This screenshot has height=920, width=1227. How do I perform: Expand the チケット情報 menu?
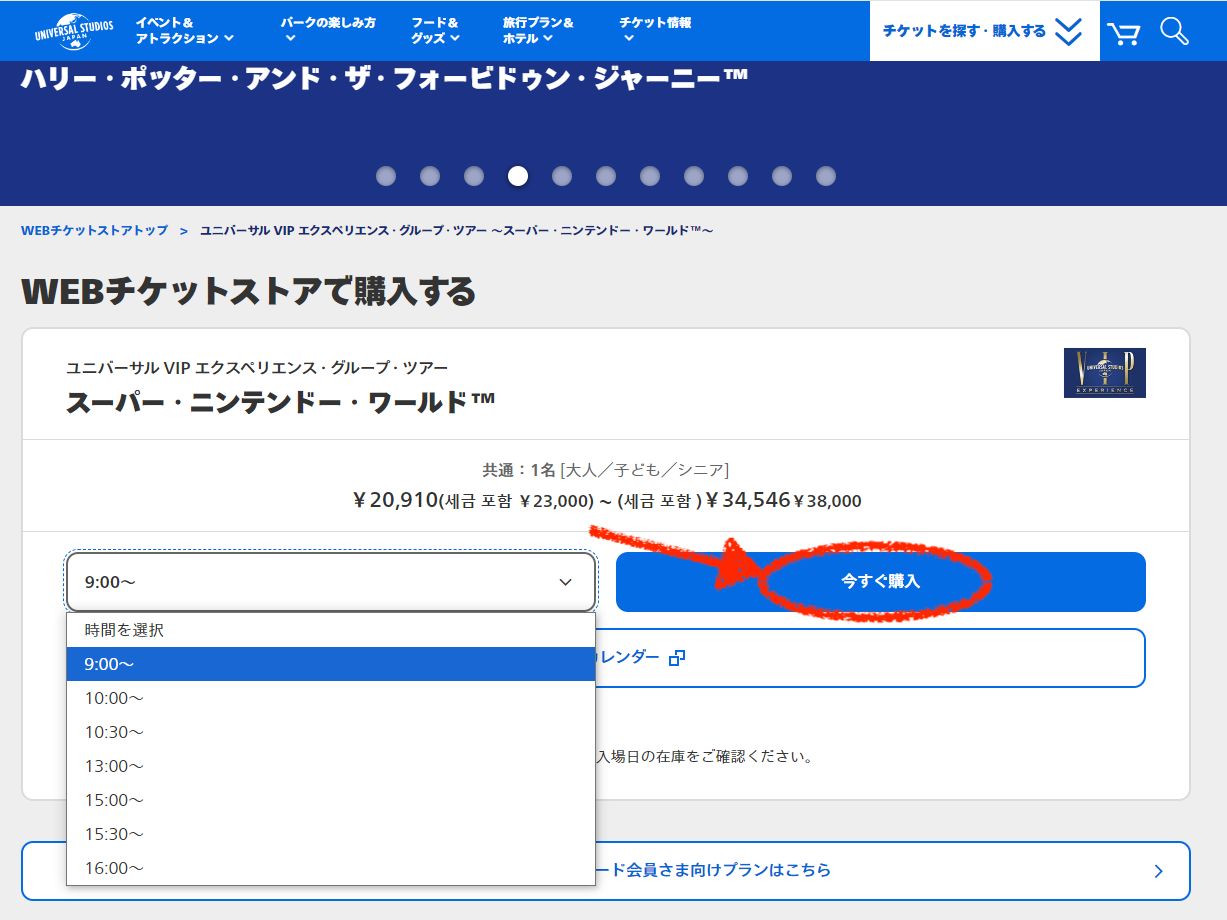(655, 30)
